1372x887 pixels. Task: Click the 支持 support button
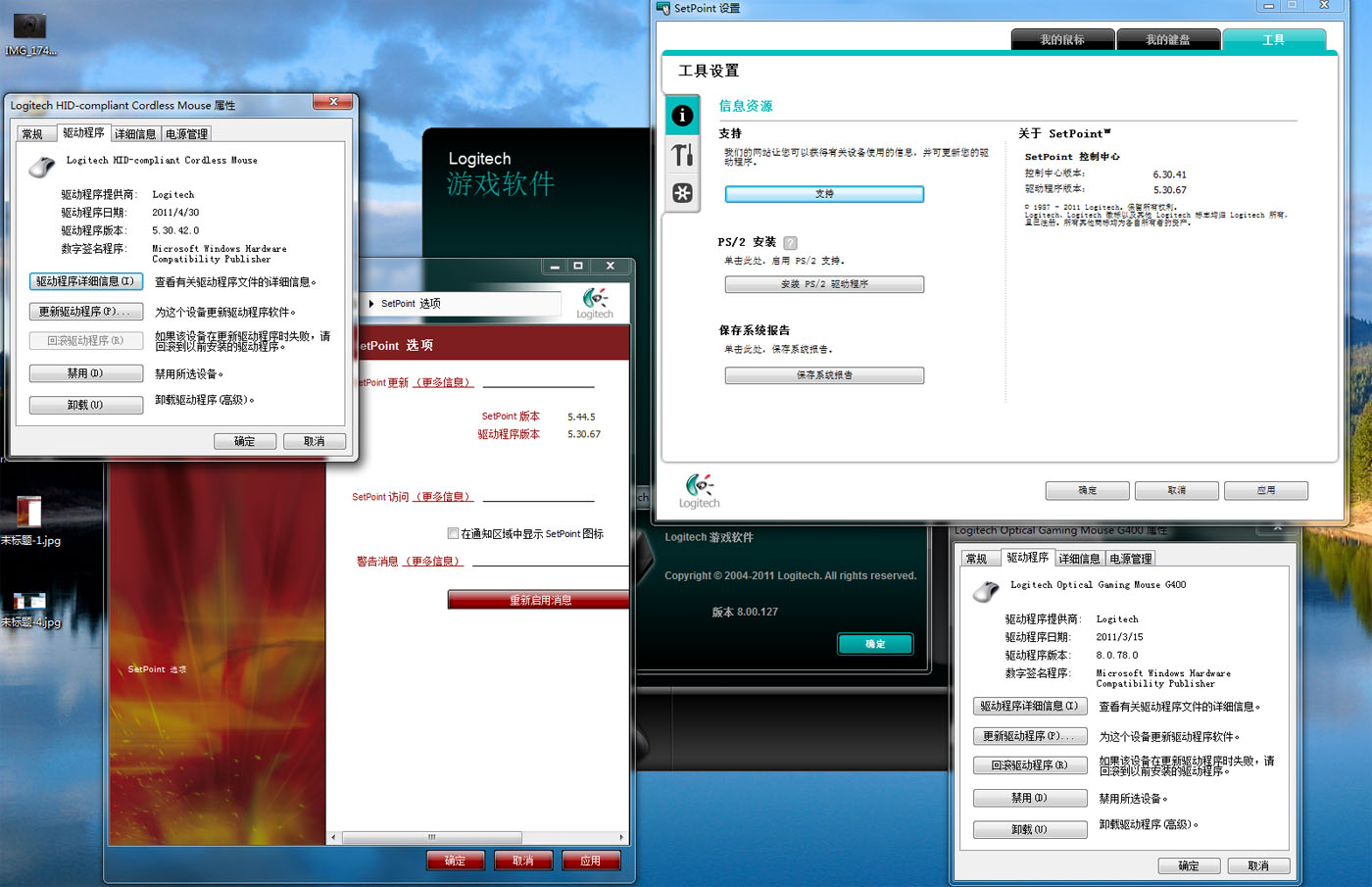[x=824, y=194]
